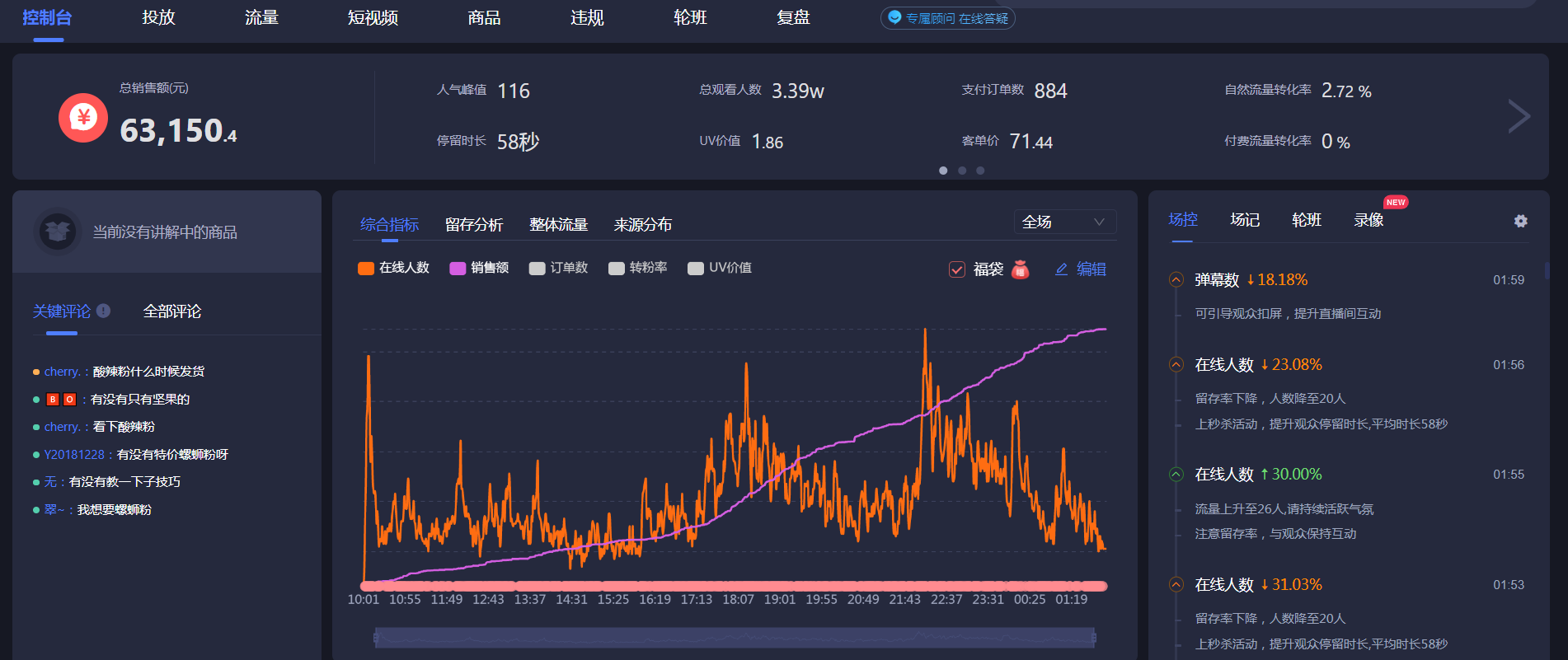Open the 投放 top tab
Viewport: 1568px width, 660px height.
click(158, 17)
